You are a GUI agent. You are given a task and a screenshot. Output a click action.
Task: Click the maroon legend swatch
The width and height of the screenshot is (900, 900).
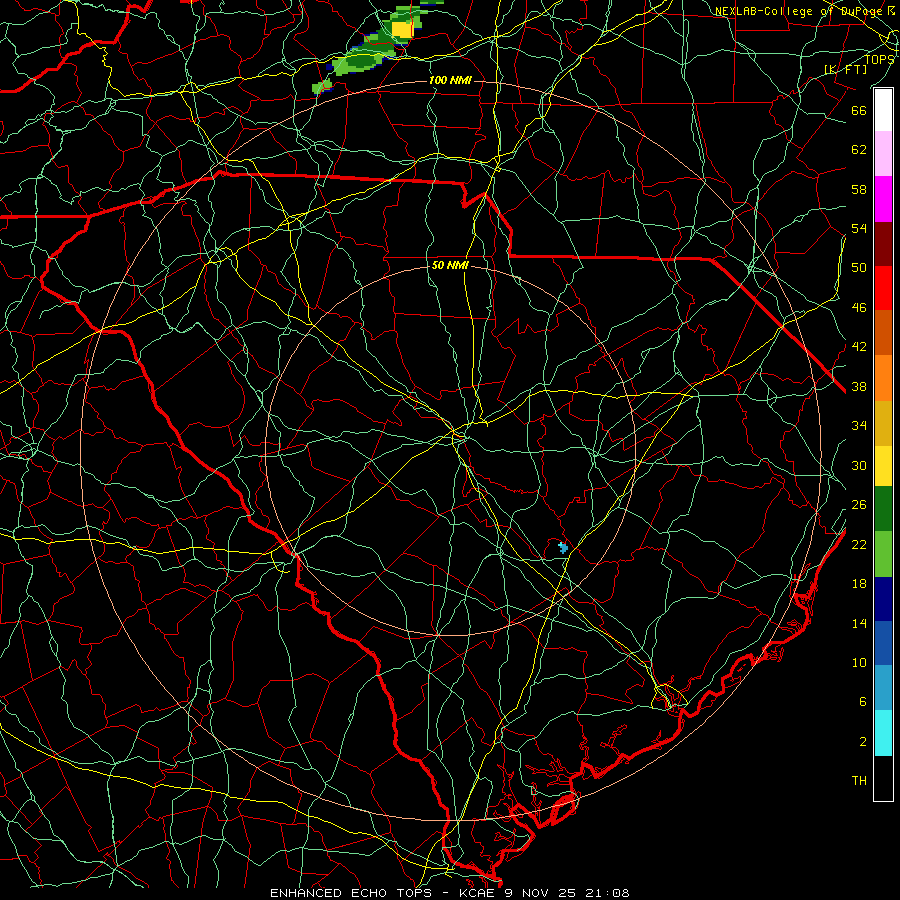coord(883,244)
